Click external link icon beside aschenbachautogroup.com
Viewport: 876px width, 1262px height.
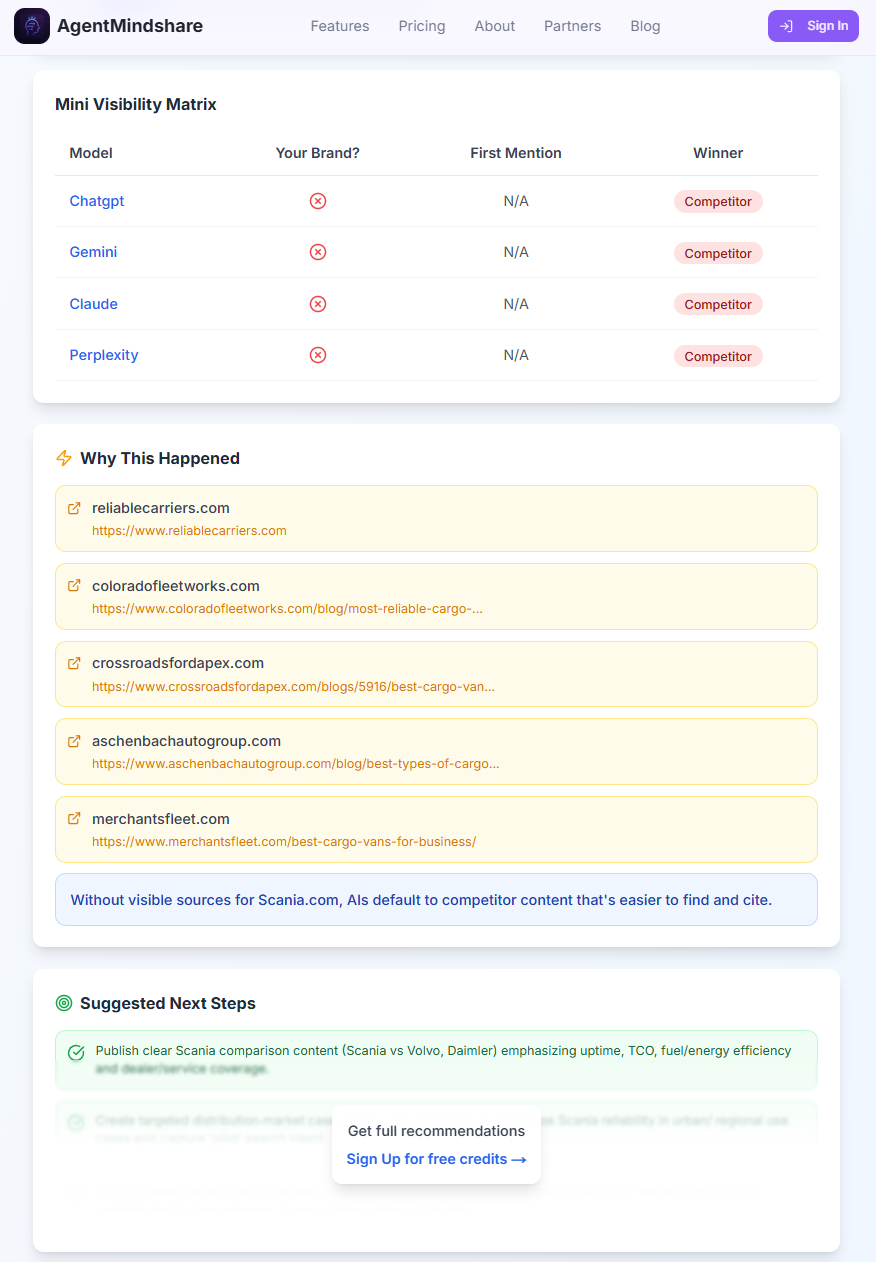[x=74, y=741]
